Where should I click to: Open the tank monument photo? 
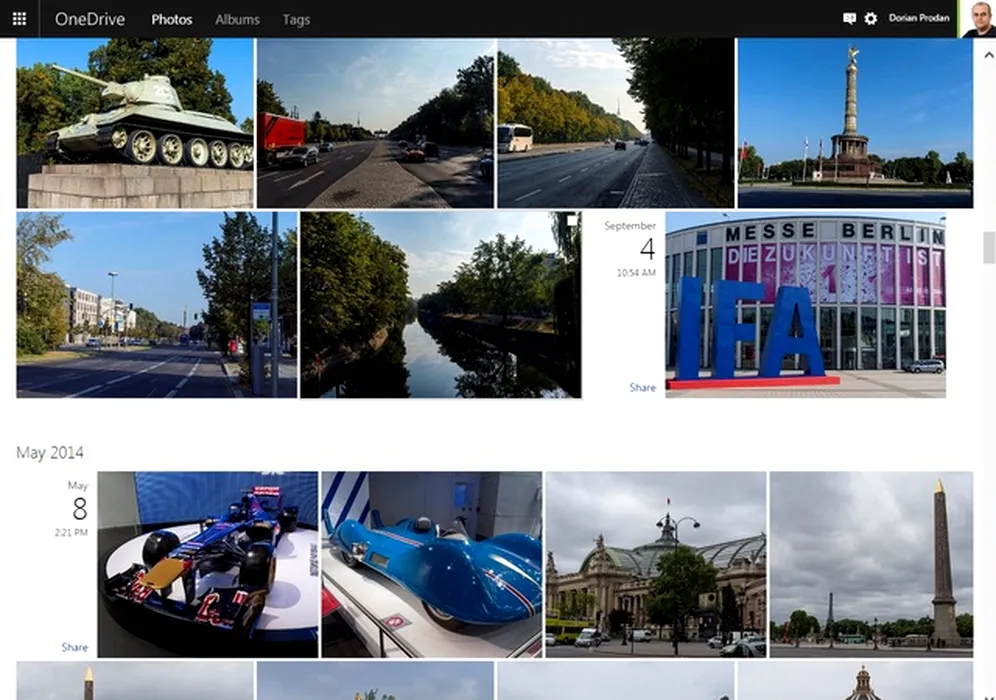135,123
